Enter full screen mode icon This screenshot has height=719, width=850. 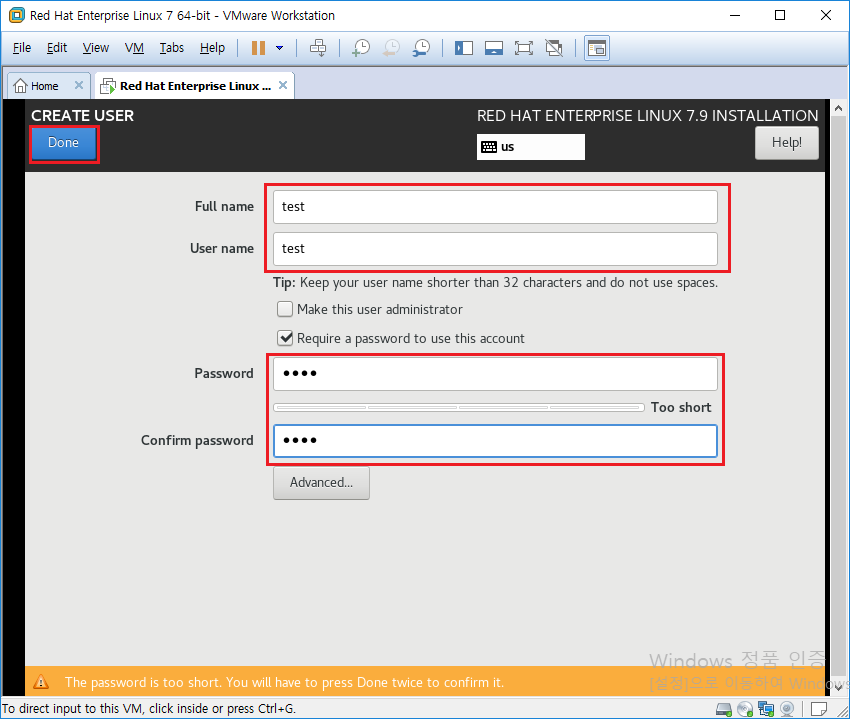tap(524, 48)
